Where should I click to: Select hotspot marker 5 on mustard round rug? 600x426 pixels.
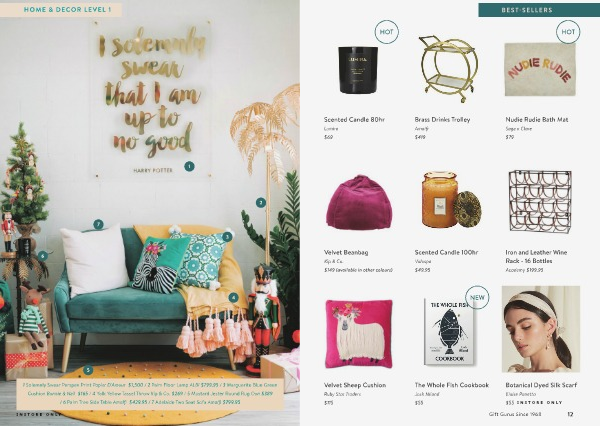pyautogui.click(x=88, y=370)
